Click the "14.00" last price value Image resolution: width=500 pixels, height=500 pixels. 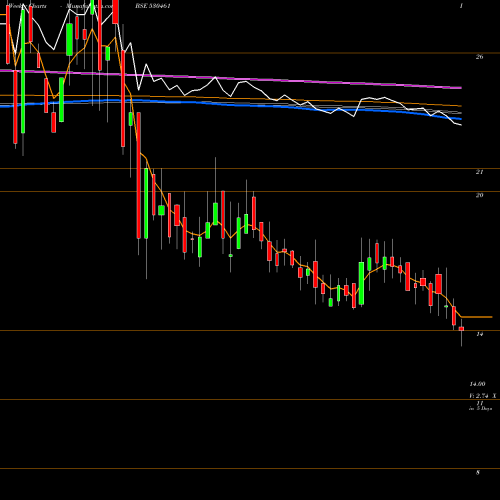click(477, 384)
